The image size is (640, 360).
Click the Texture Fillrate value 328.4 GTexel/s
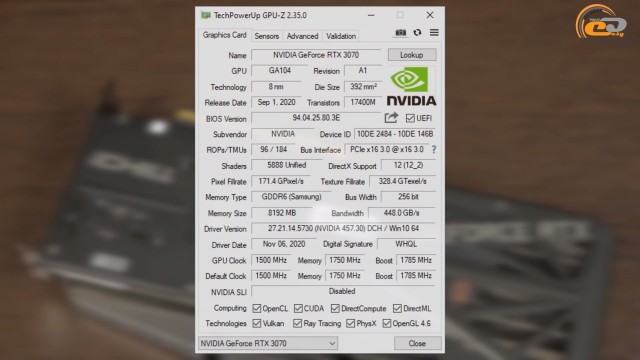pyautogui.click(x=403, y=181)
